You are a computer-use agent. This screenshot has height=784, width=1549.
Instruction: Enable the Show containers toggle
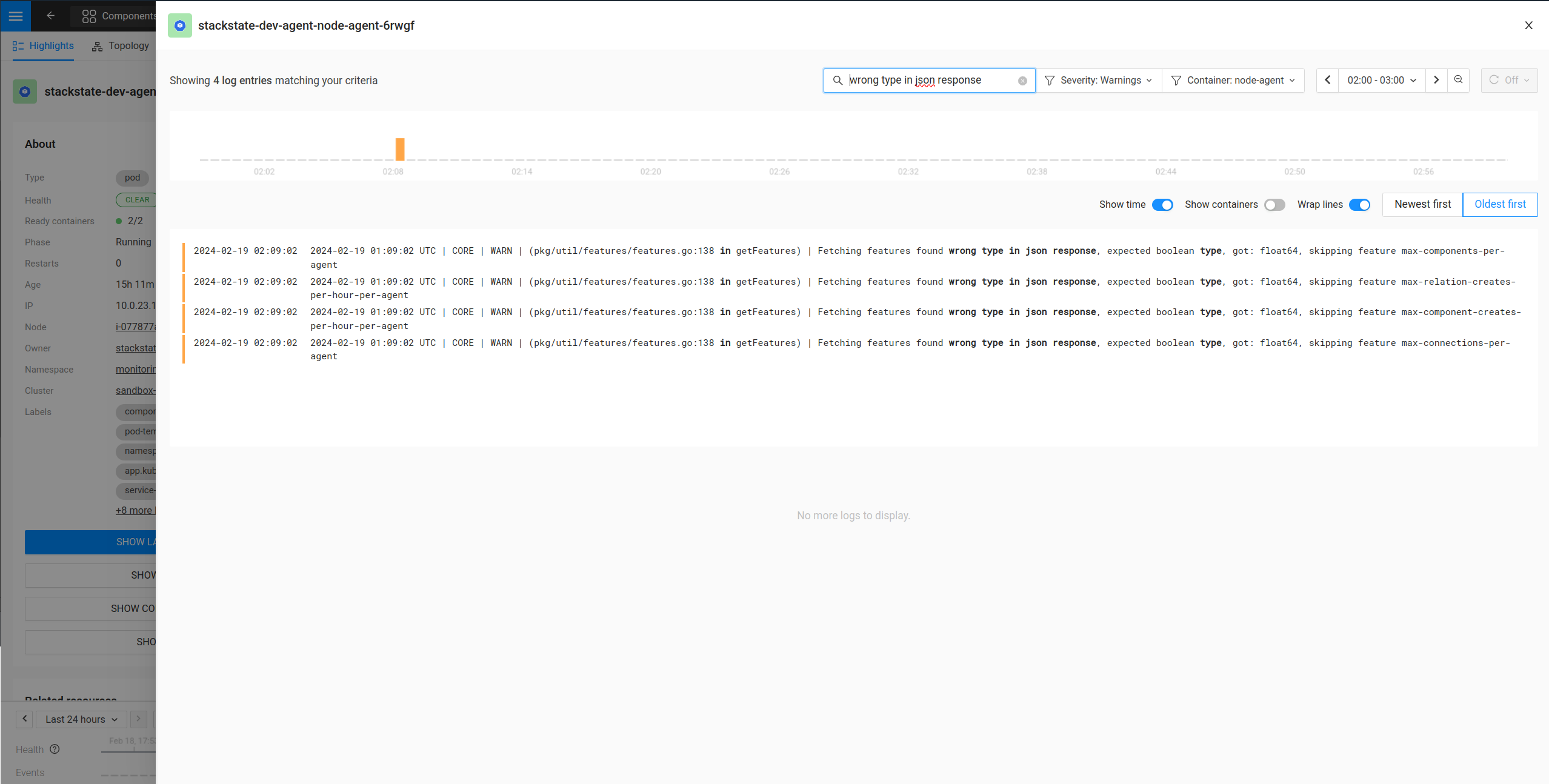coord(1274,205)
